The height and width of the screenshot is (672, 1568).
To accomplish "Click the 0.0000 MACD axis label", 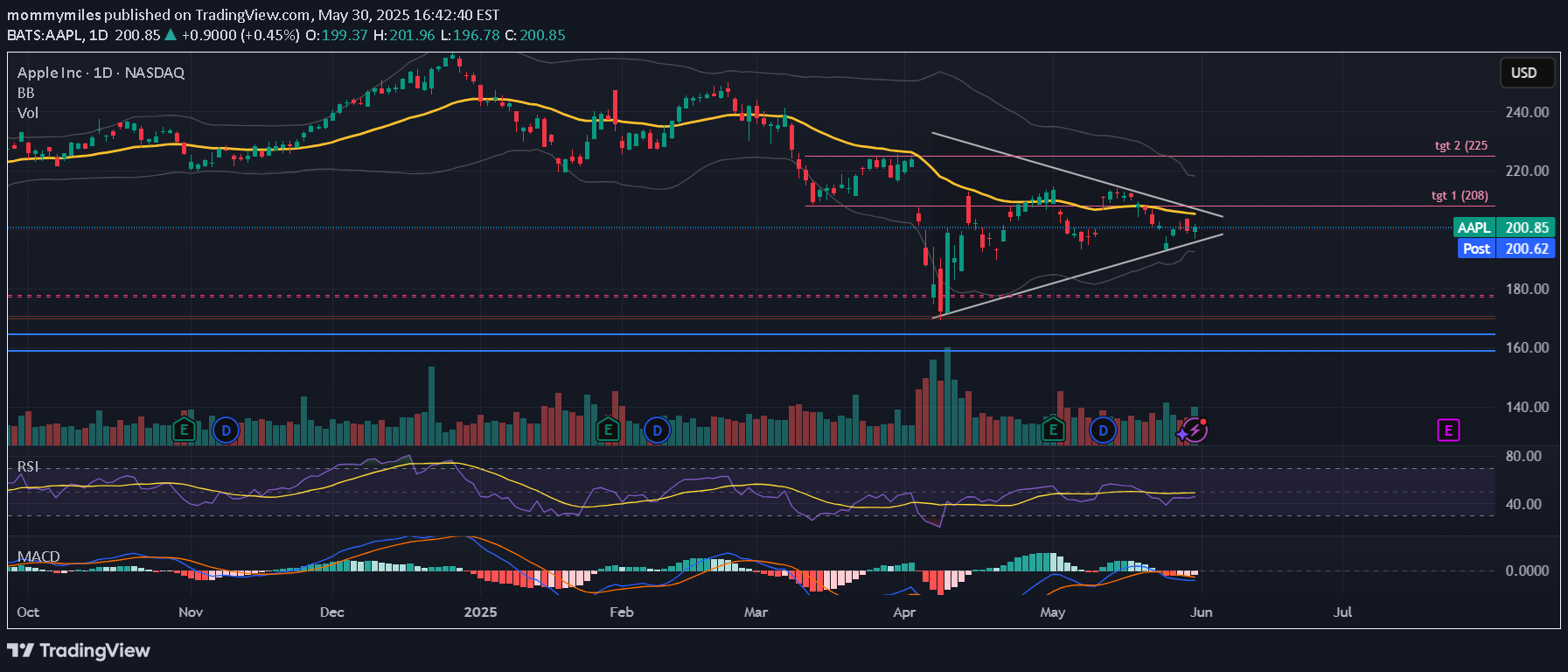I will 1527,570.
